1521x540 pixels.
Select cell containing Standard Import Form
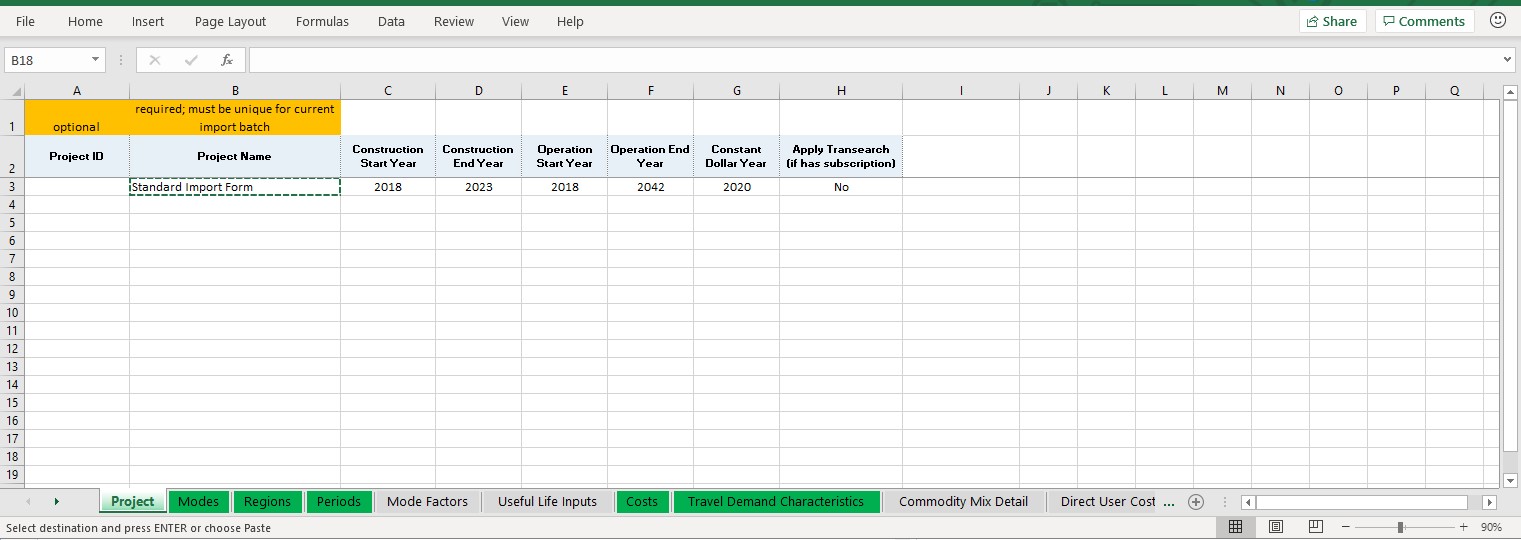pos(235,187)
